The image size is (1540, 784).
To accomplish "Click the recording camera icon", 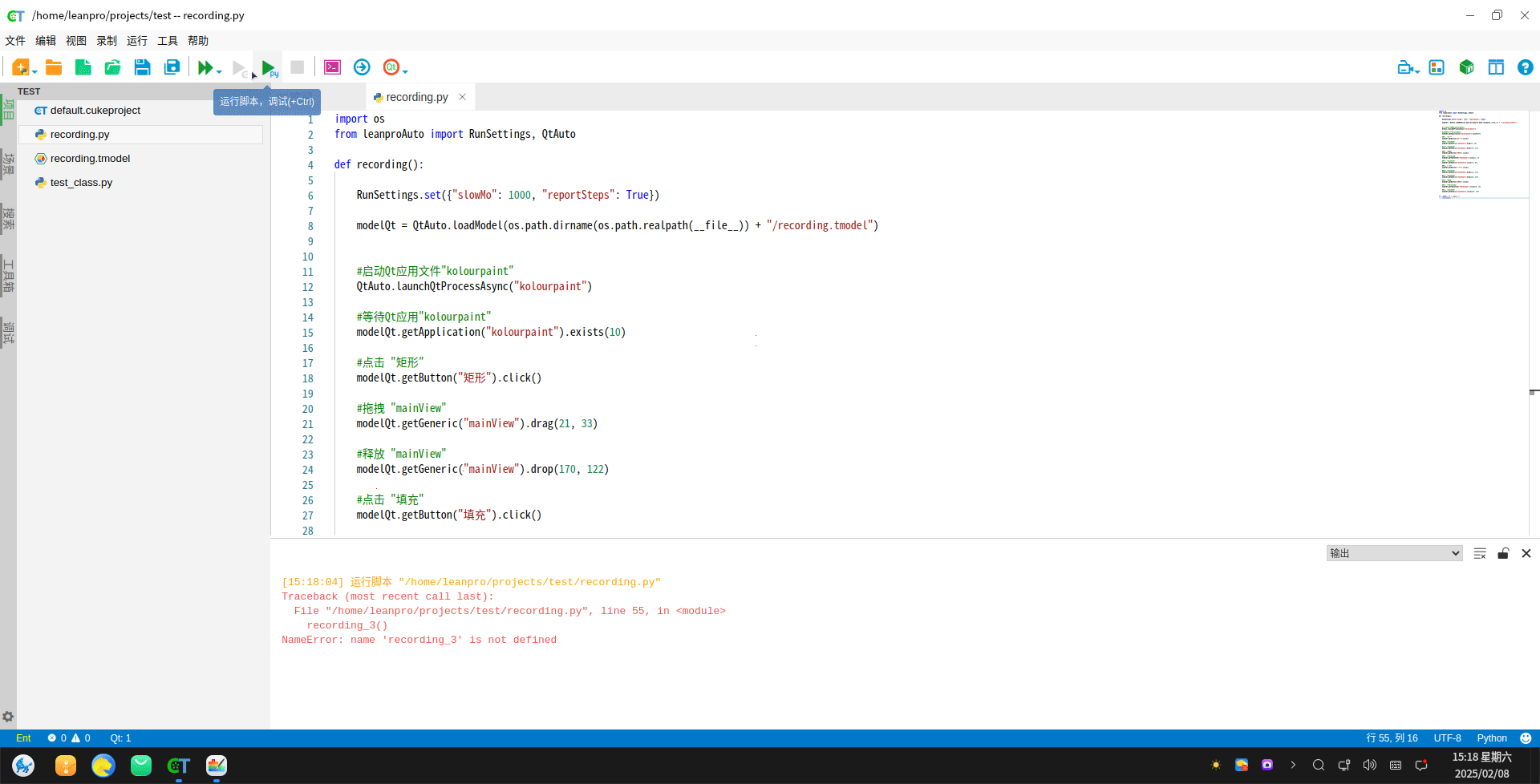I will click(x=1404, y=68).
